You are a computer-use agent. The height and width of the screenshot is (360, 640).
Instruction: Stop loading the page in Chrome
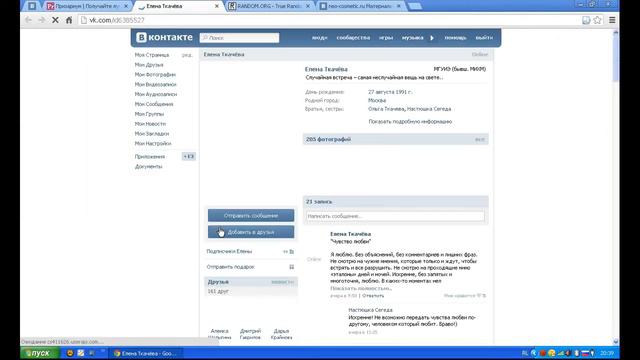click(x=55, y=20)
